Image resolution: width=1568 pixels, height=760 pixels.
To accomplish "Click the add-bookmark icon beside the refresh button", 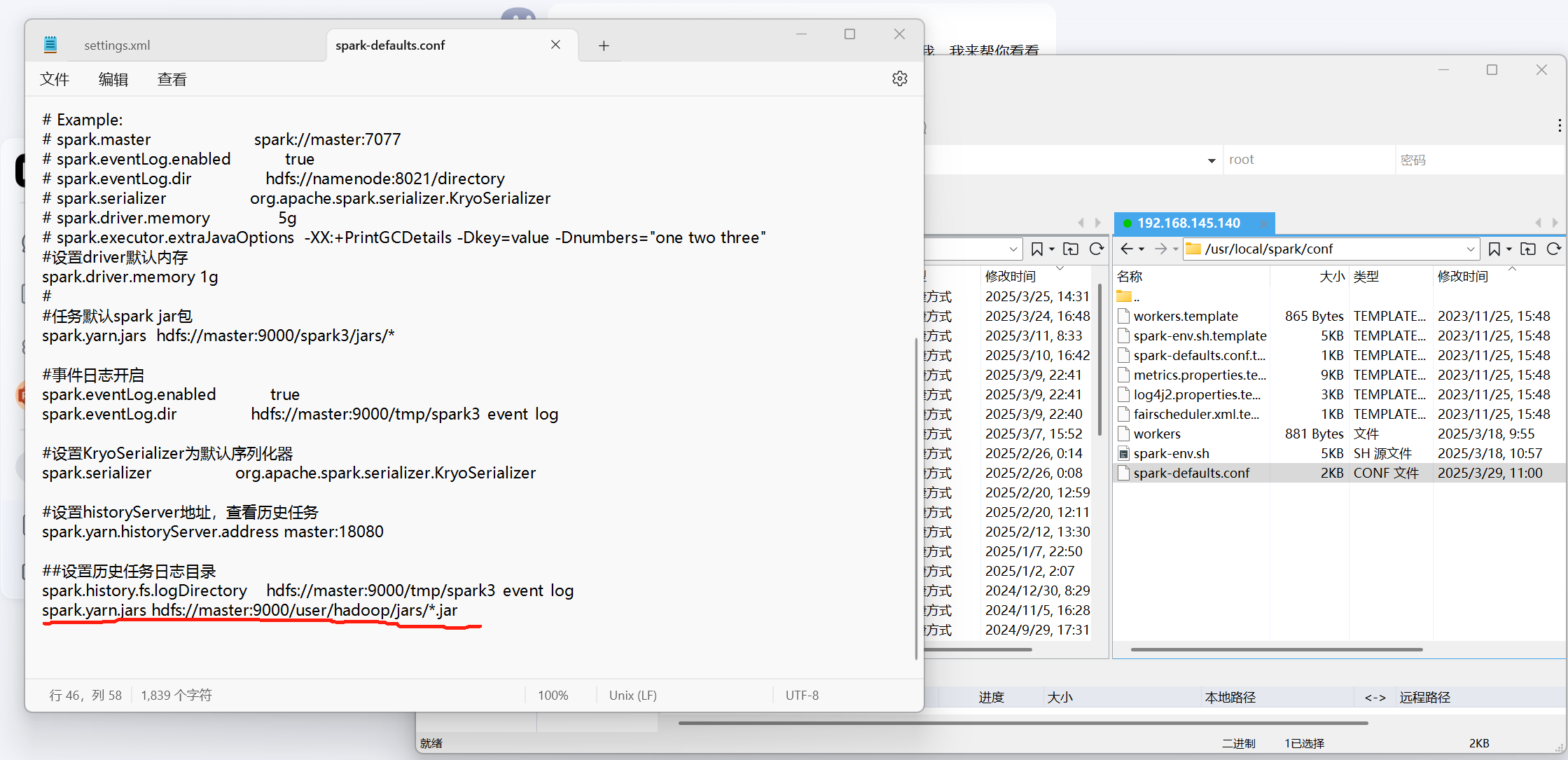I will (1529, 249).
